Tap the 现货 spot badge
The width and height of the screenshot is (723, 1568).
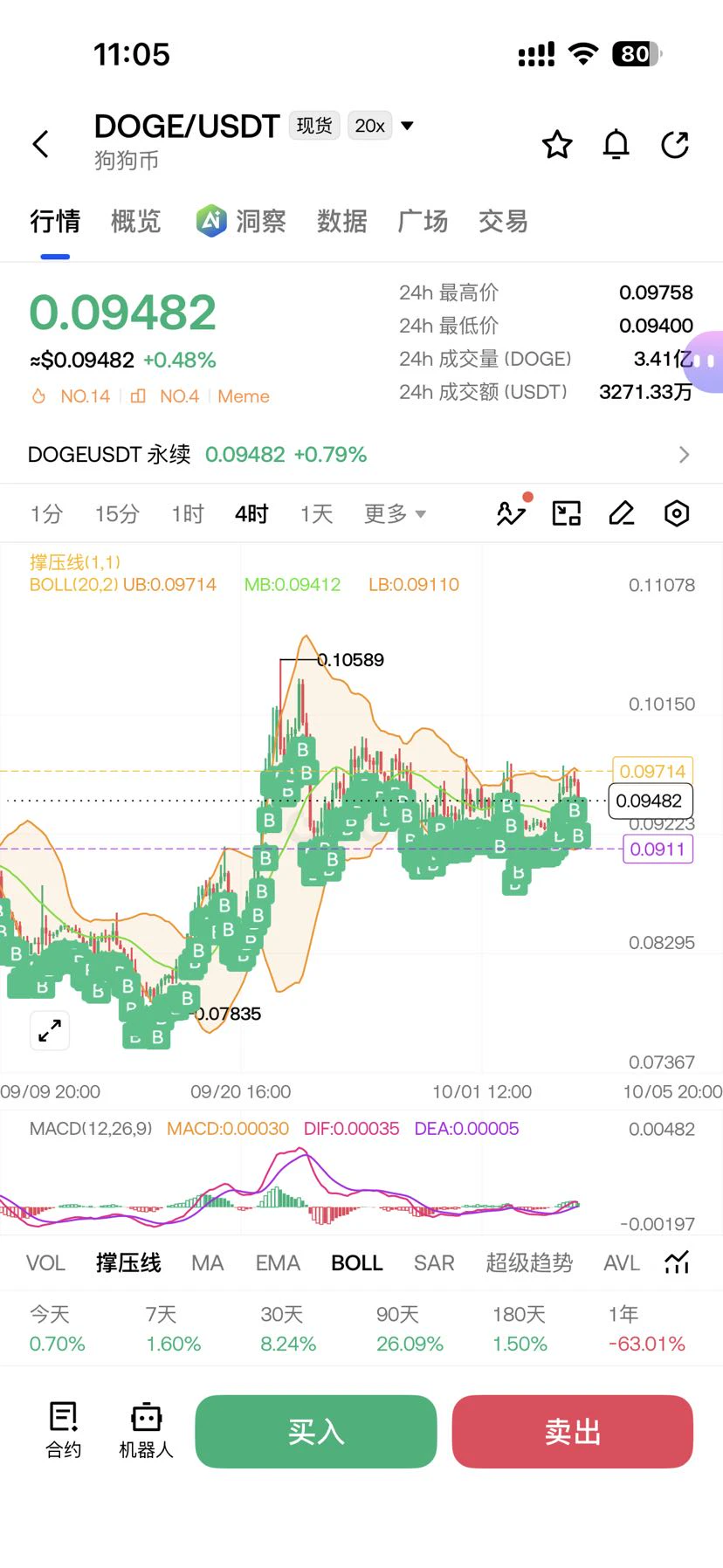point(314,126)
